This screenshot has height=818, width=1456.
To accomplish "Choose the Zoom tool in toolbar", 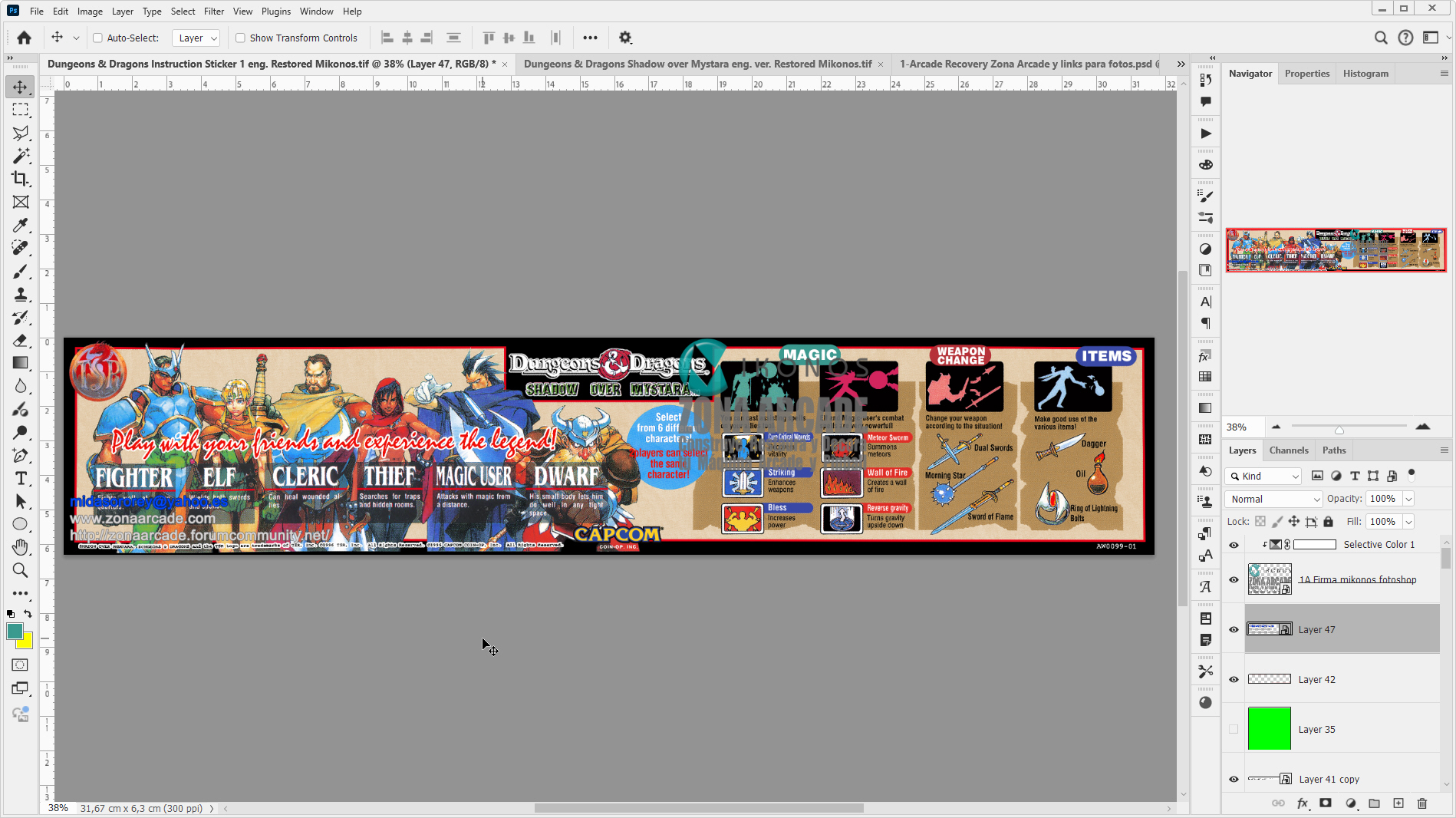I will coord(21,570).
